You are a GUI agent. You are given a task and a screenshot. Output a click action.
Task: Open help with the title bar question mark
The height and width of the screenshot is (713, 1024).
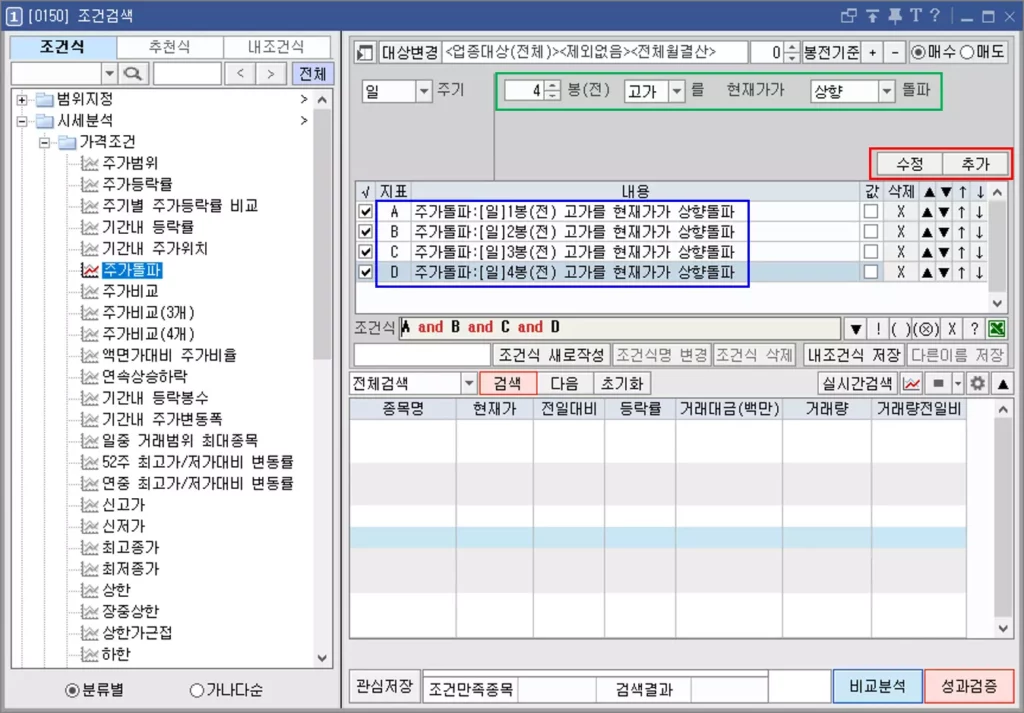click(935, 16)
